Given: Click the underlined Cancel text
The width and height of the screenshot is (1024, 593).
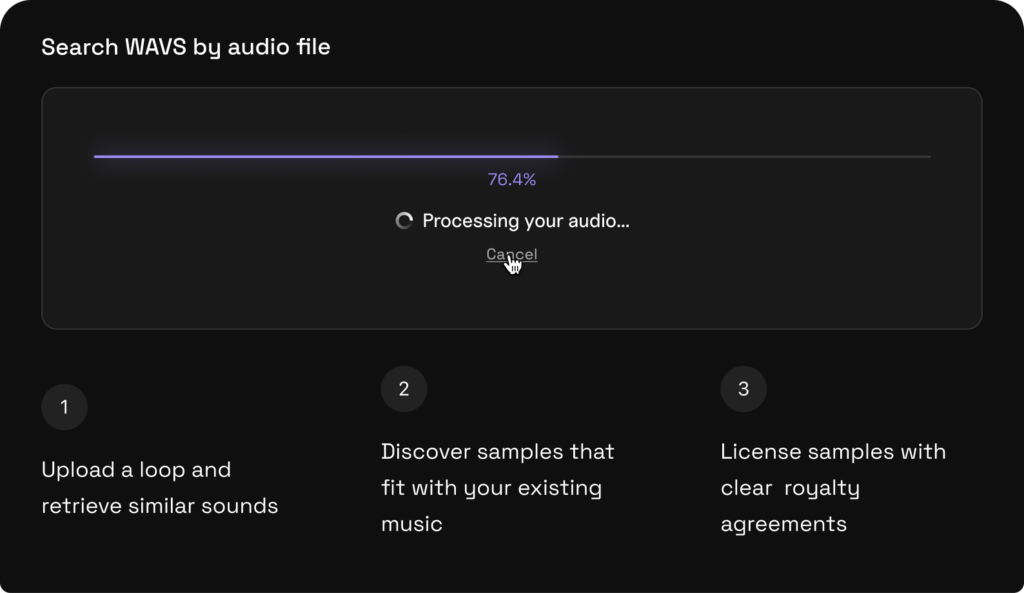Looking at the screenshot, I should pos(511,253).
